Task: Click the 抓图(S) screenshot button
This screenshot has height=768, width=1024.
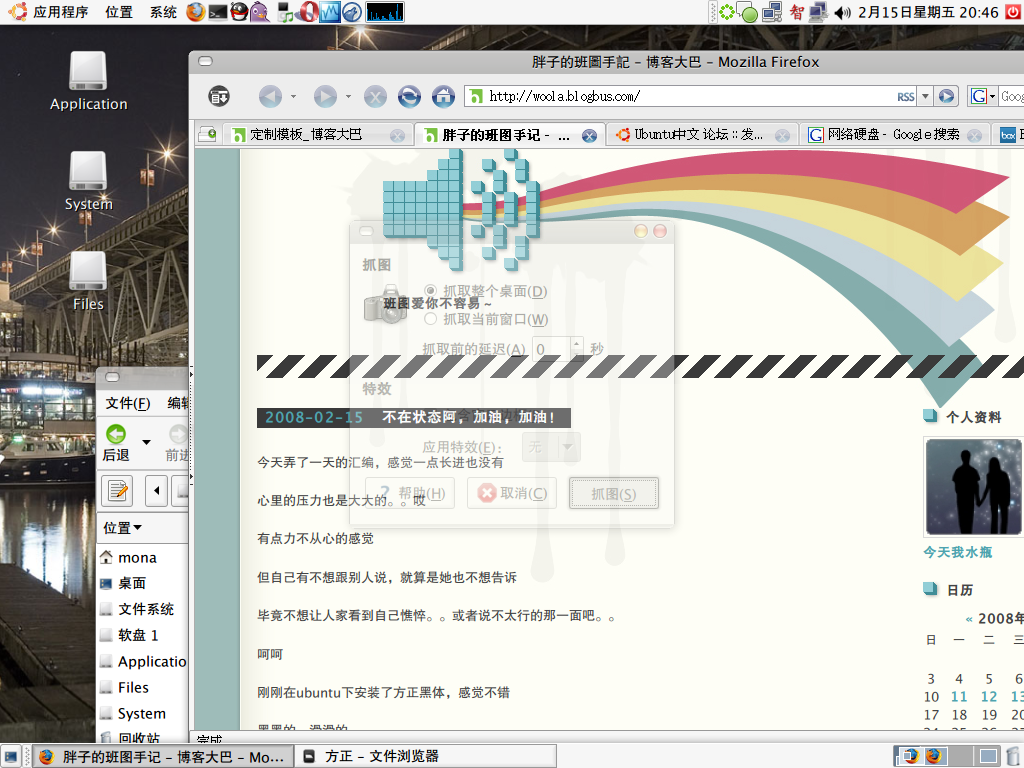Action: pos(613,494)
